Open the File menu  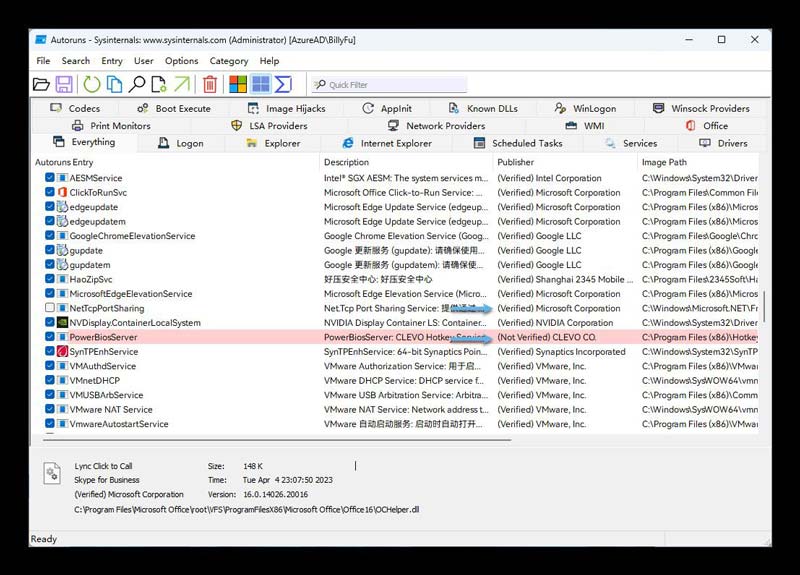43,61
